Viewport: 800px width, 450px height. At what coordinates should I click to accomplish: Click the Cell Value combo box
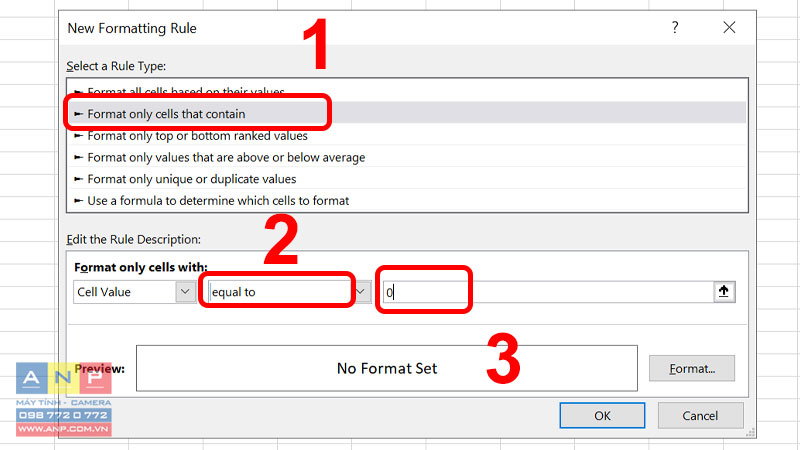(x=135, y=292)
